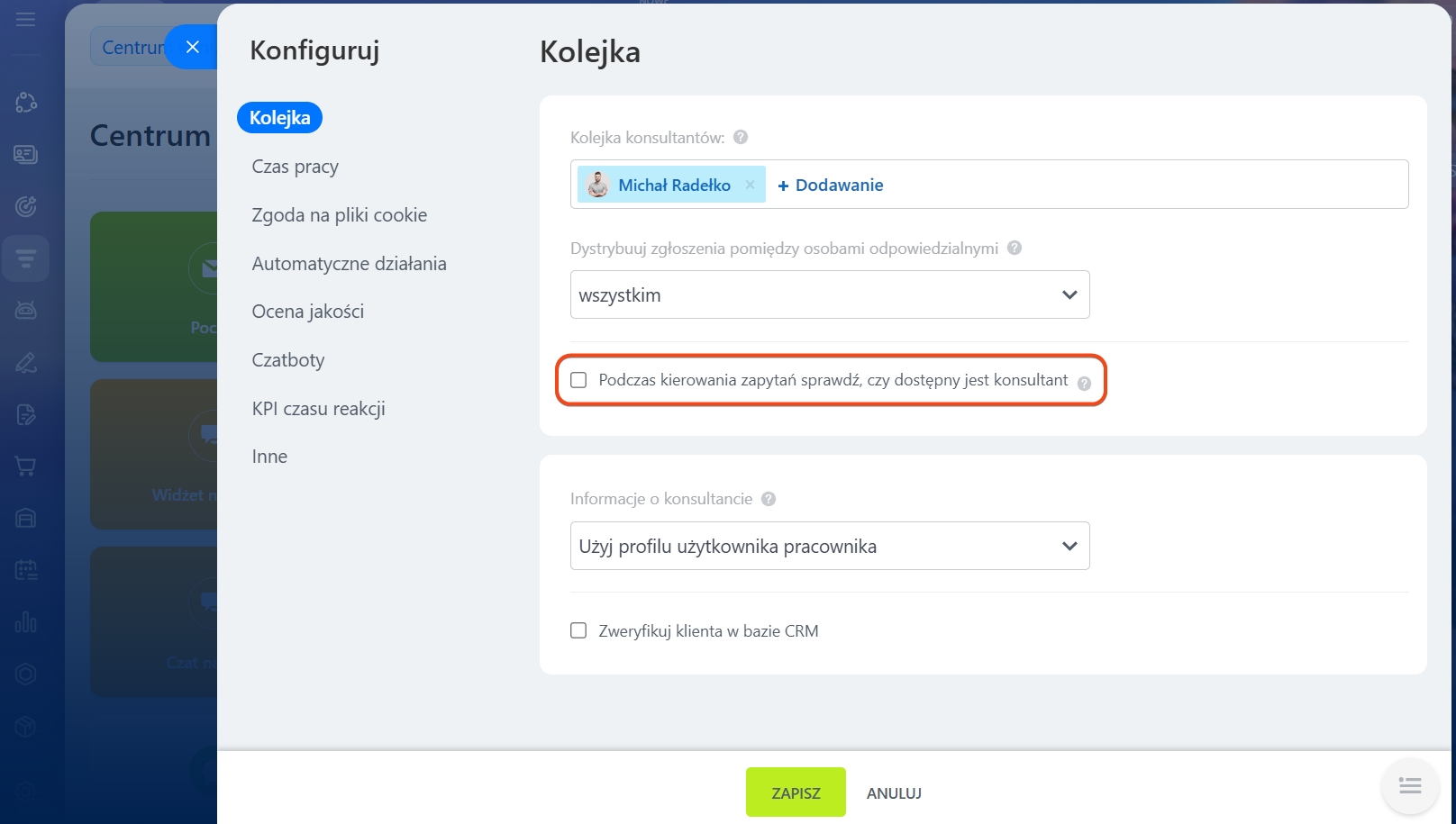Screen dimensions: 1456x824
Task: Click help icon next to Informacje o konsultancie
Action: (x=769, y=499)
